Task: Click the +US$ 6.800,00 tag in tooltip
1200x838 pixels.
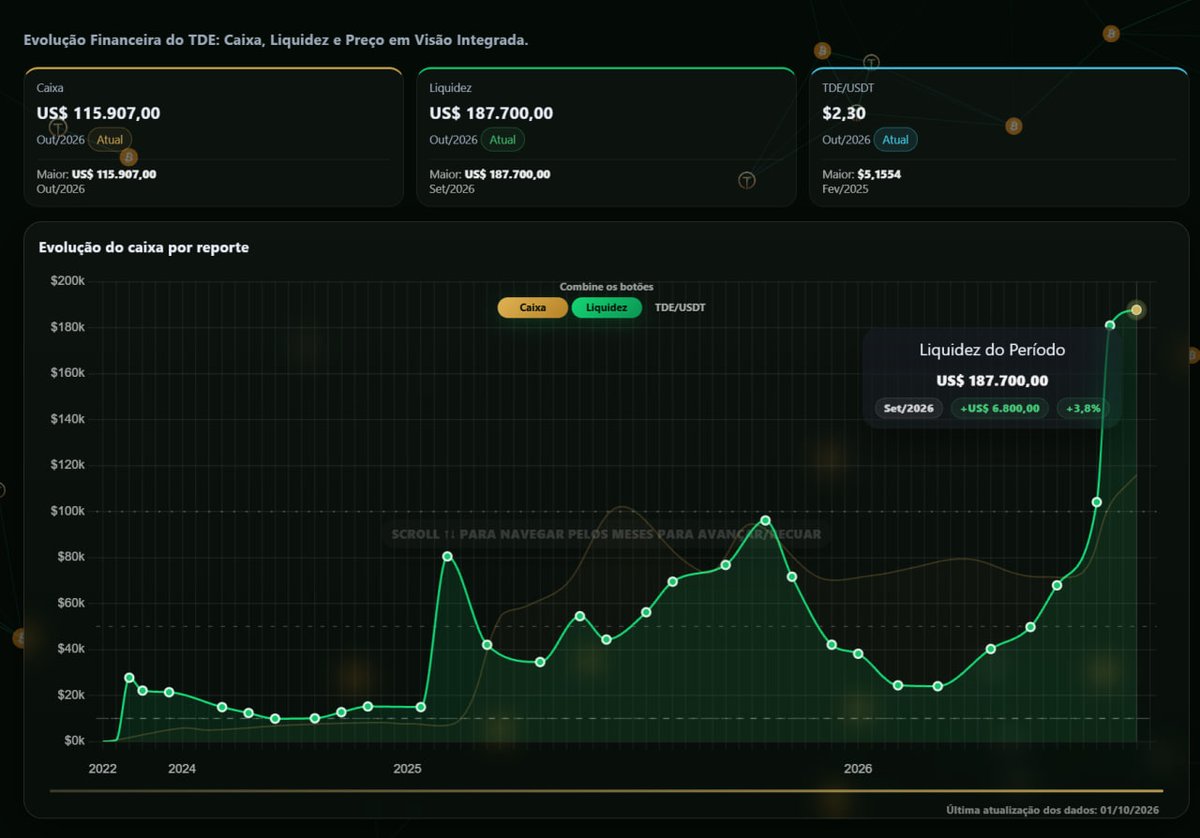Action: coord(999,408)
